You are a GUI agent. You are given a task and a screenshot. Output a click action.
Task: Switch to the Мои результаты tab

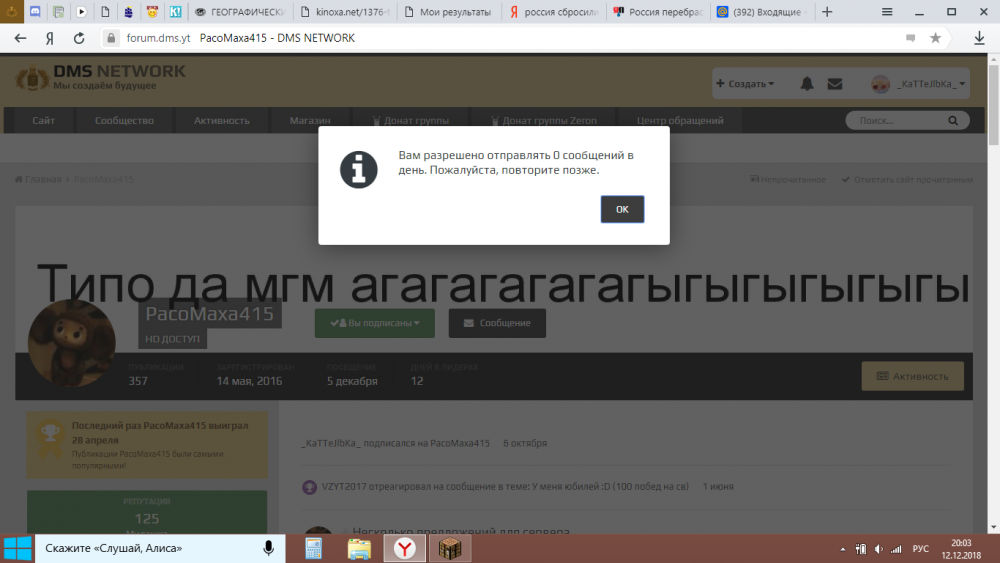tap(448, 12)
